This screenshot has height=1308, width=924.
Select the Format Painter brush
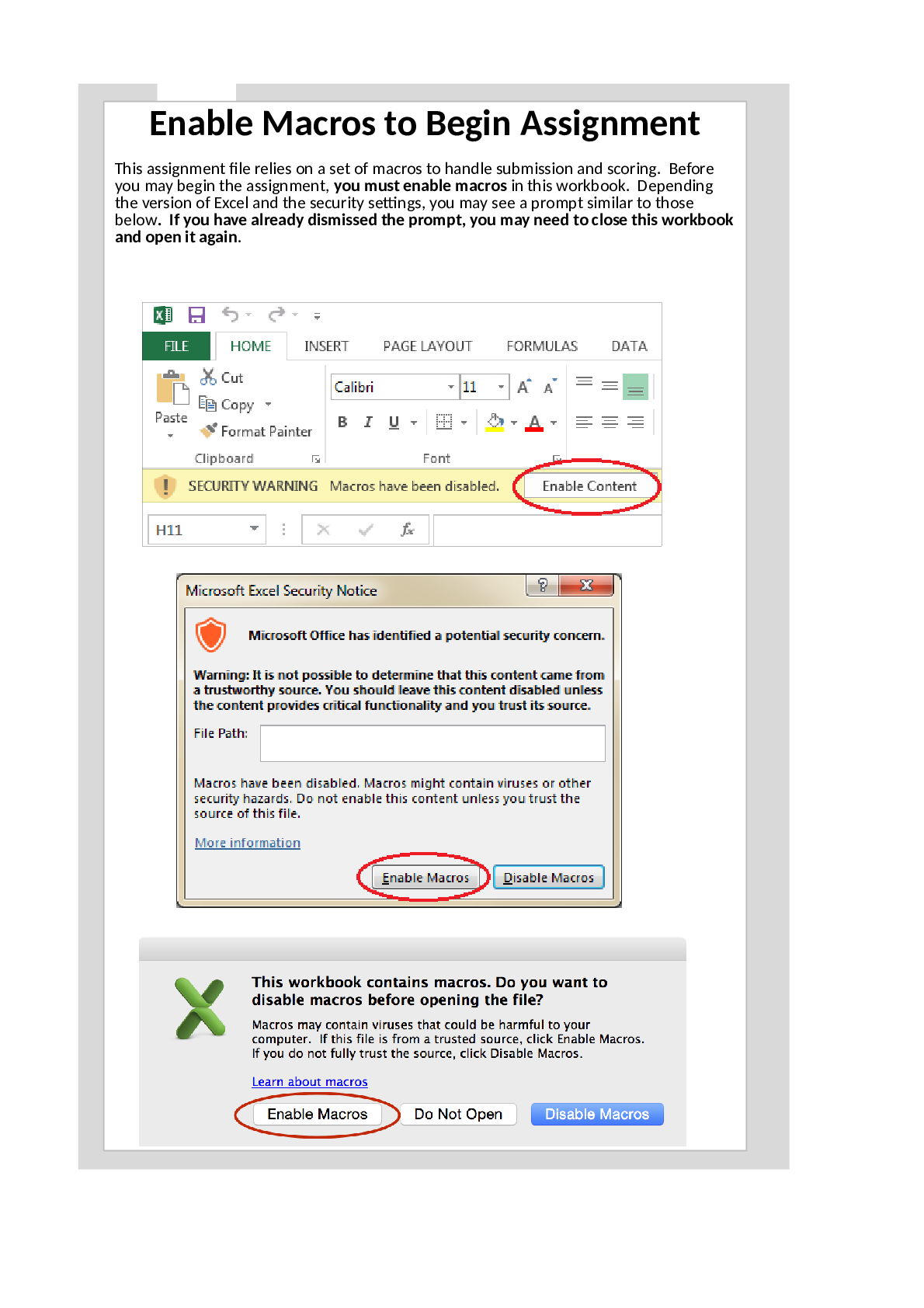(208, 430)
